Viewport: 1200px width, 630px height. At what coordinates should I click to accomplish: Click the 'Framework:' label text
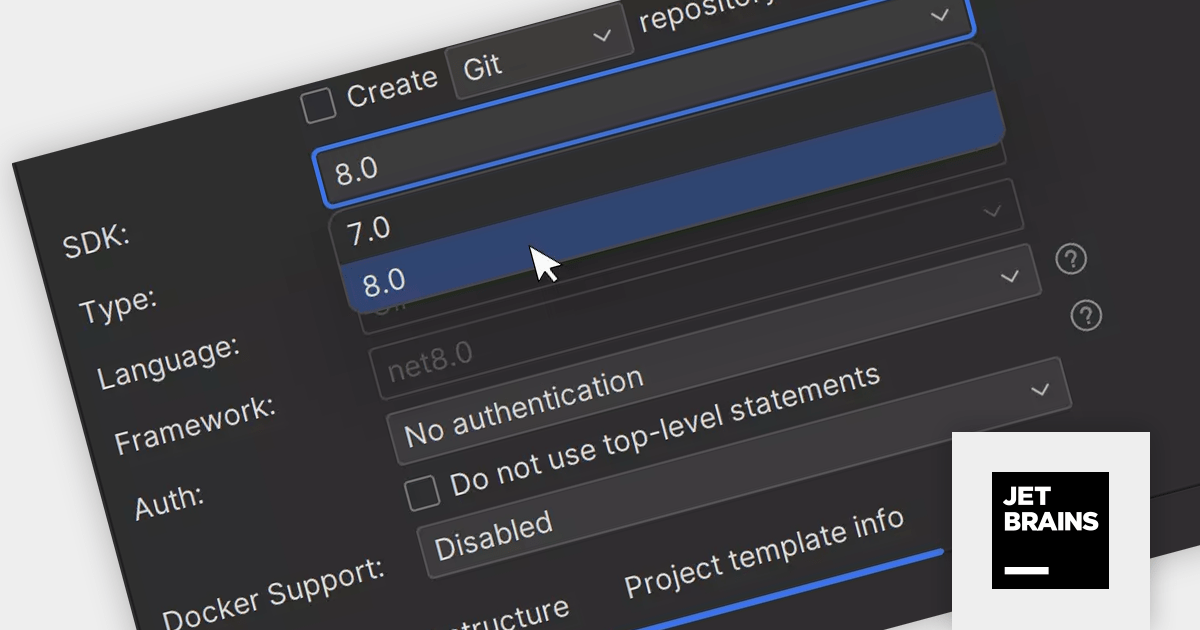coord(194,426)
